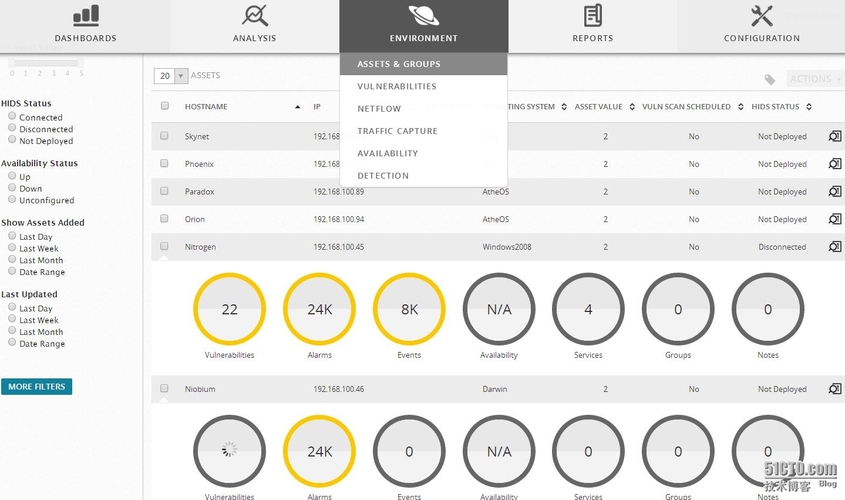The height and width of the screenshot is (500, 845).
Task: Open Nitrogen's N/A Availability circle
Action: point(499,309)
